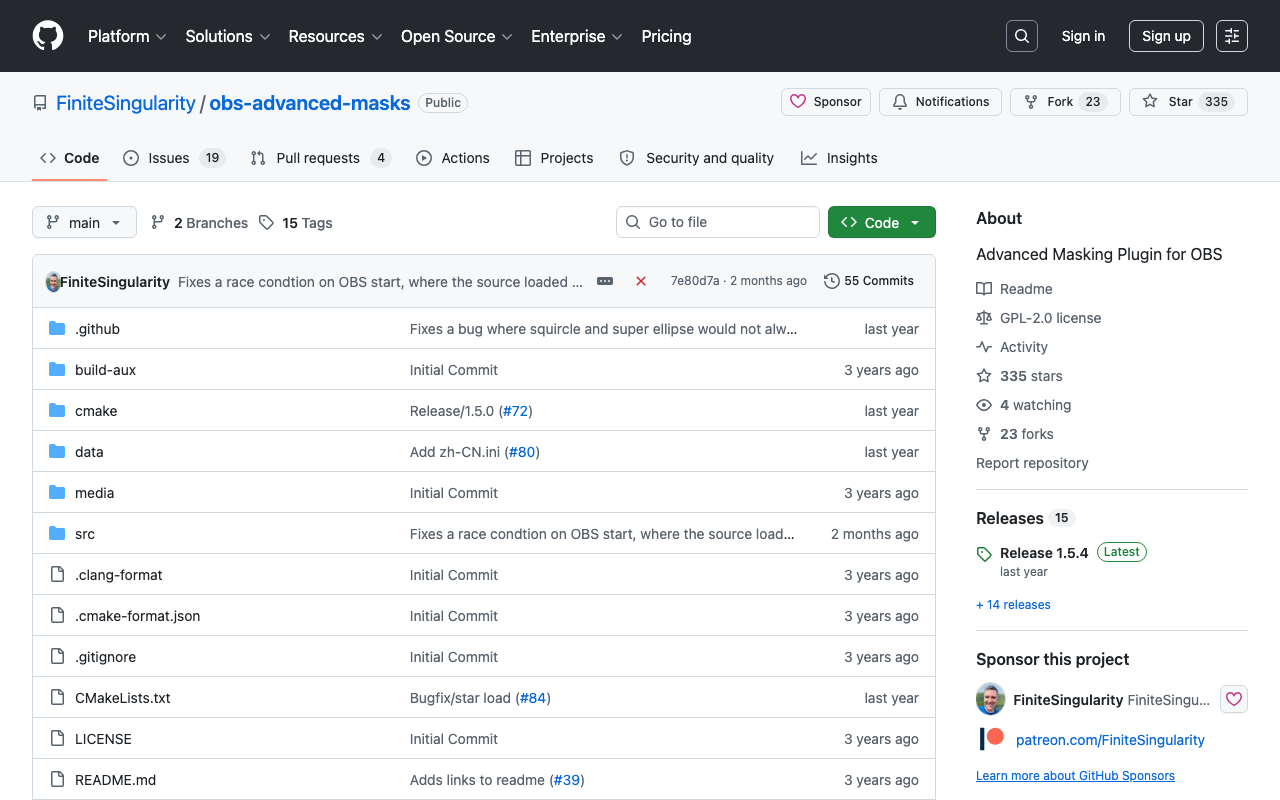
Task: Open the green Code dropdown button
Action: 882,223
